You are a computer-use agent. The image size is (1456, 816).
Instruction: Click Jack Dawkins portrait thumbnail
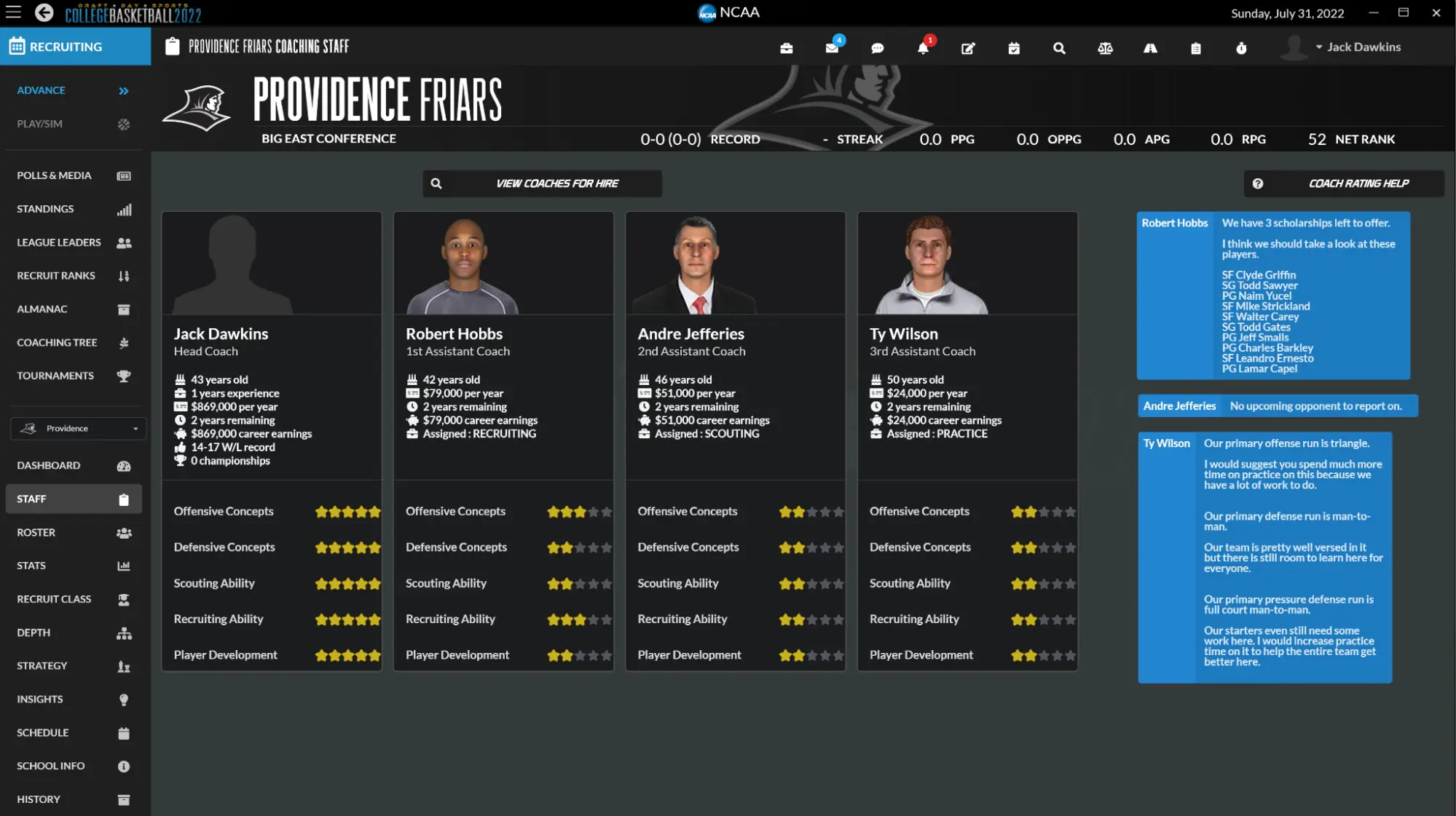pyautogui.click(x=233, y=266)
